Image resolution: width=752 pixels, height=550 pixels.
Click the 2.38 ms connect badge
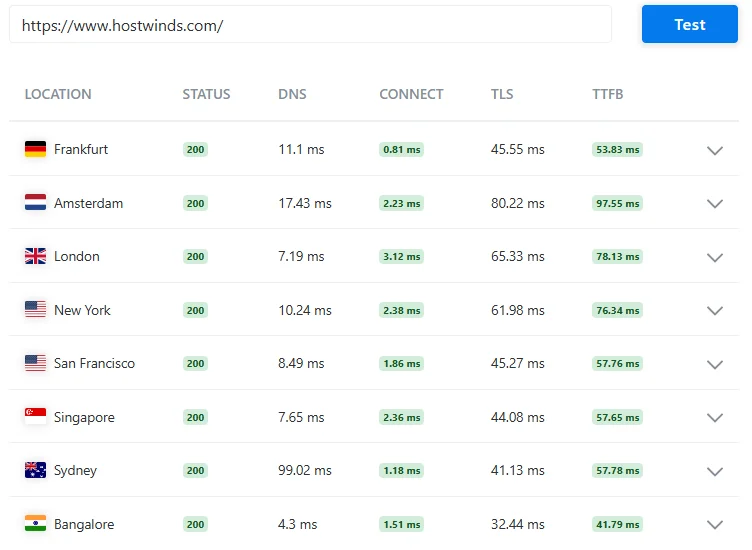click(x=401, y=310)
